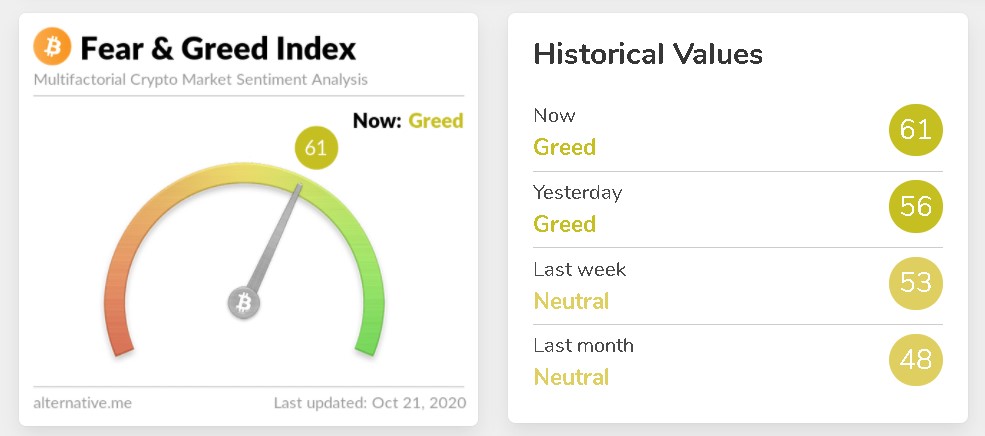This screenshot has width=985, height=436.
Task: Click the Multifactorial Crypto Market Sentiment subtitle
Action: click(x=201, y=79)
